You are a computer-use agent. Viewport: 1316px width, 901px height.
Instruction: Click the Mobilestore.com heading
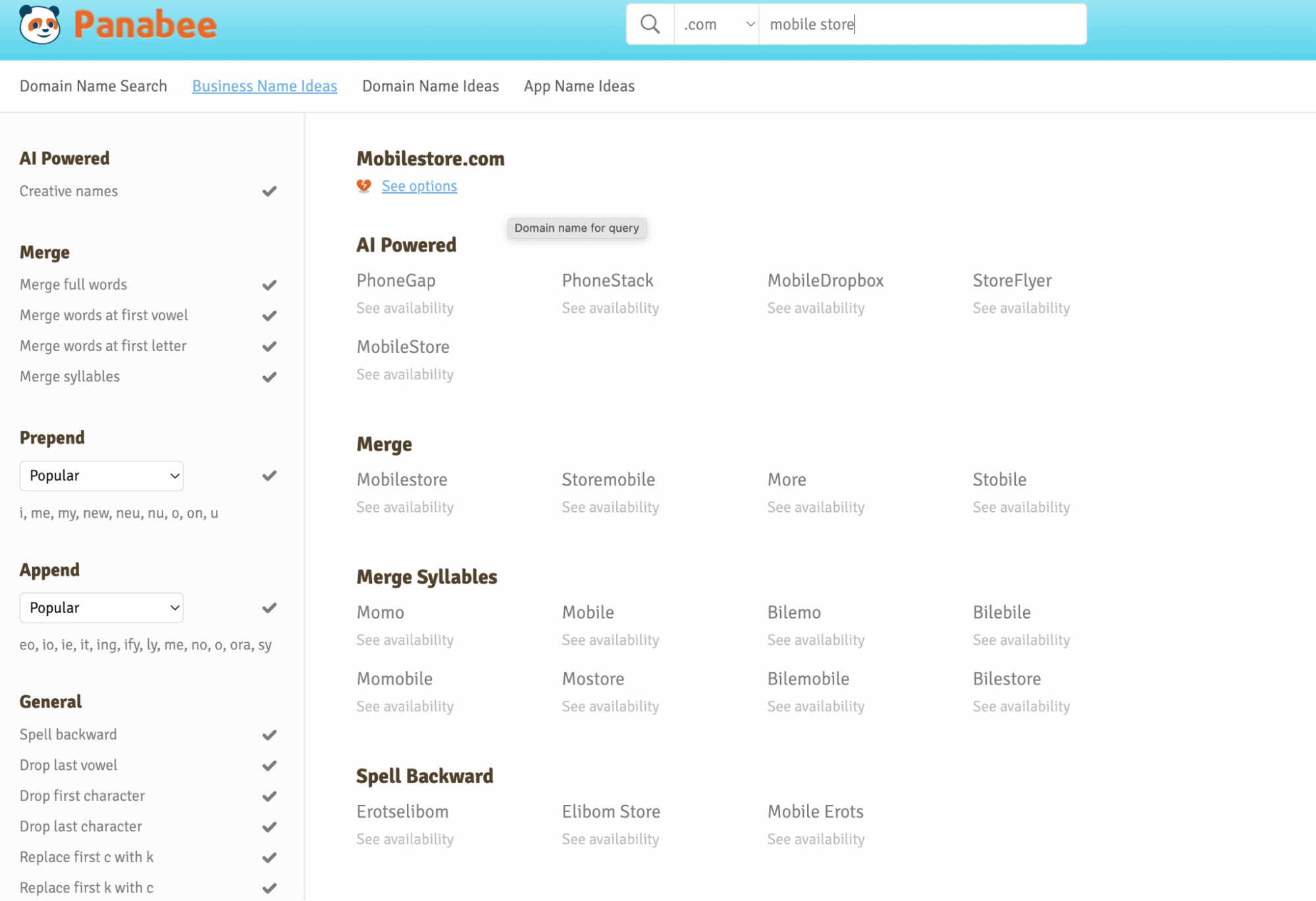(431, 159)
